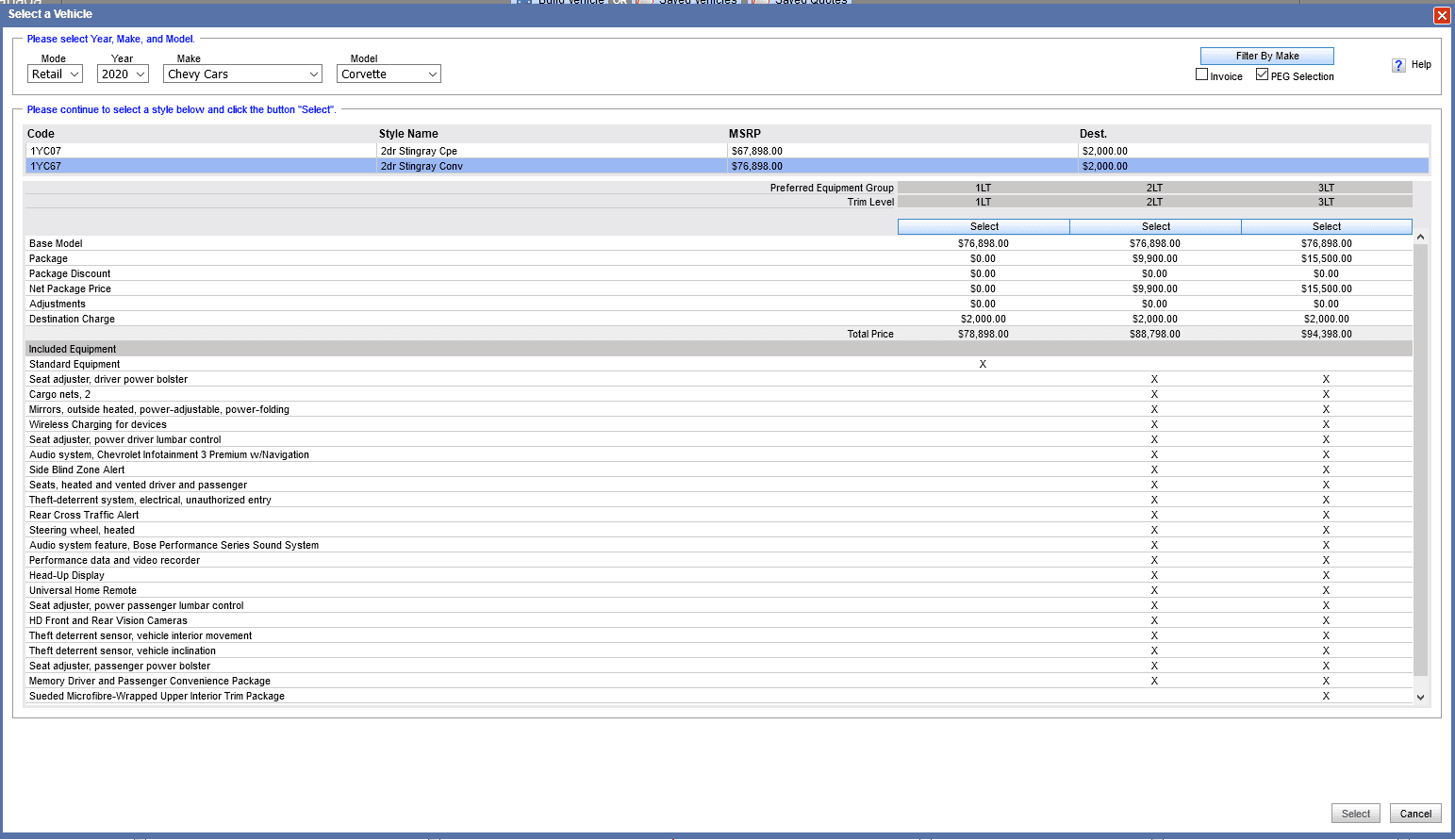Click the Destination Charge row label
The height and width of the screenshot is (840, 1455).
pos(72,319)
